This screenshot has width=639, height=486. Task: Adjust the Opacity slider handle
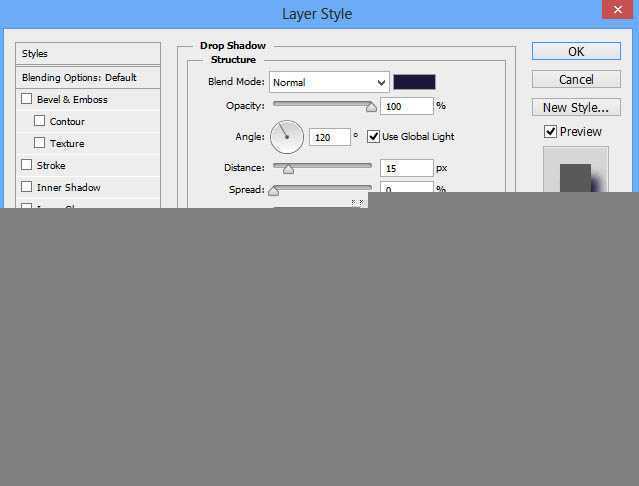(x=371, y=107)
